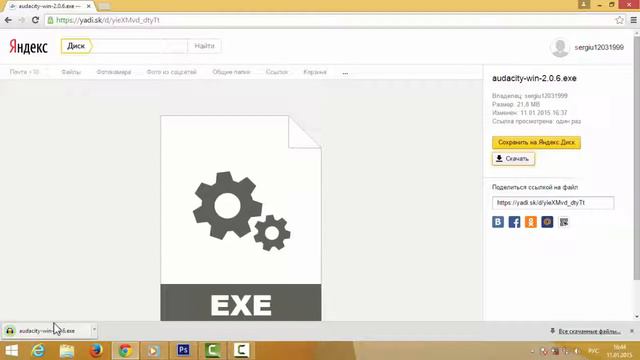Click in the Yandex search field
This screenshot has width=640, height=360.
pos(139,46)
